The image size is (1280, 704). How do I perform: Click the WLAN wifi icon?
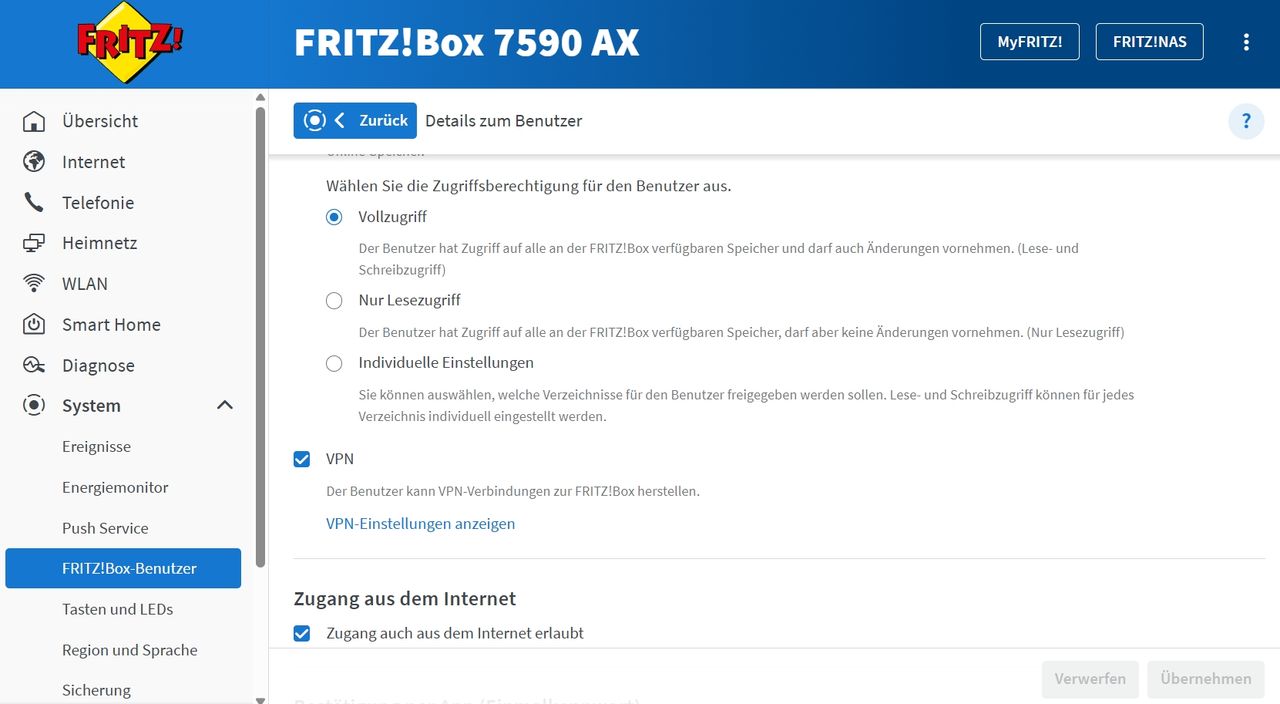click(34, 284)
